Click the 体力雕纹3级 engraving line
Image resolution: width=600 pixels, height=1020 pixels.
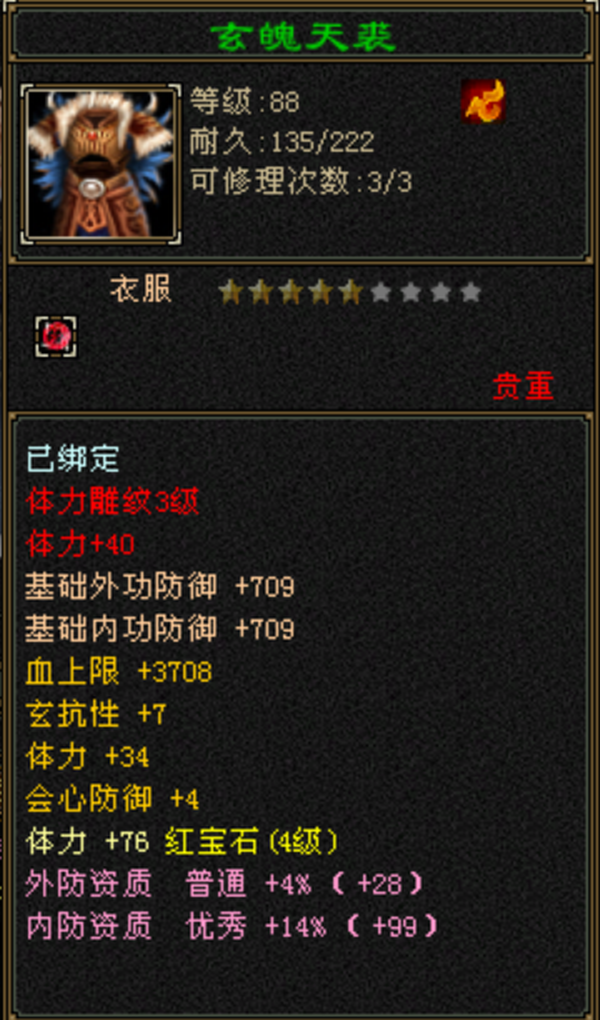[112, 502]
